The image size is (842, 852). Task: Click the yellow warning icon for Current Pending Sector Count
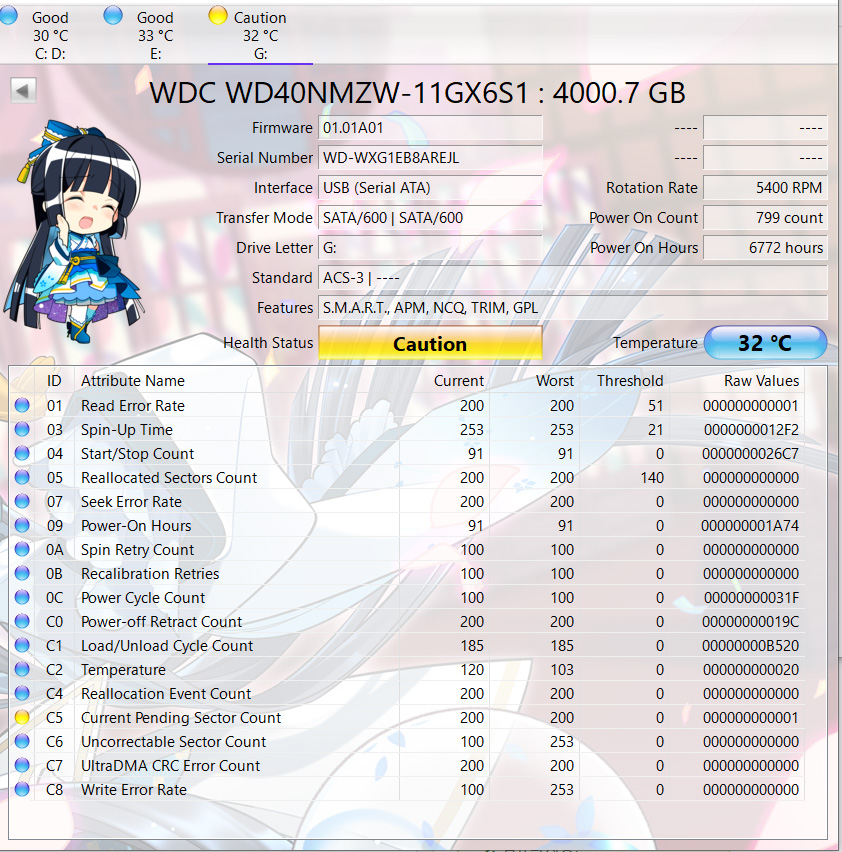22,717
